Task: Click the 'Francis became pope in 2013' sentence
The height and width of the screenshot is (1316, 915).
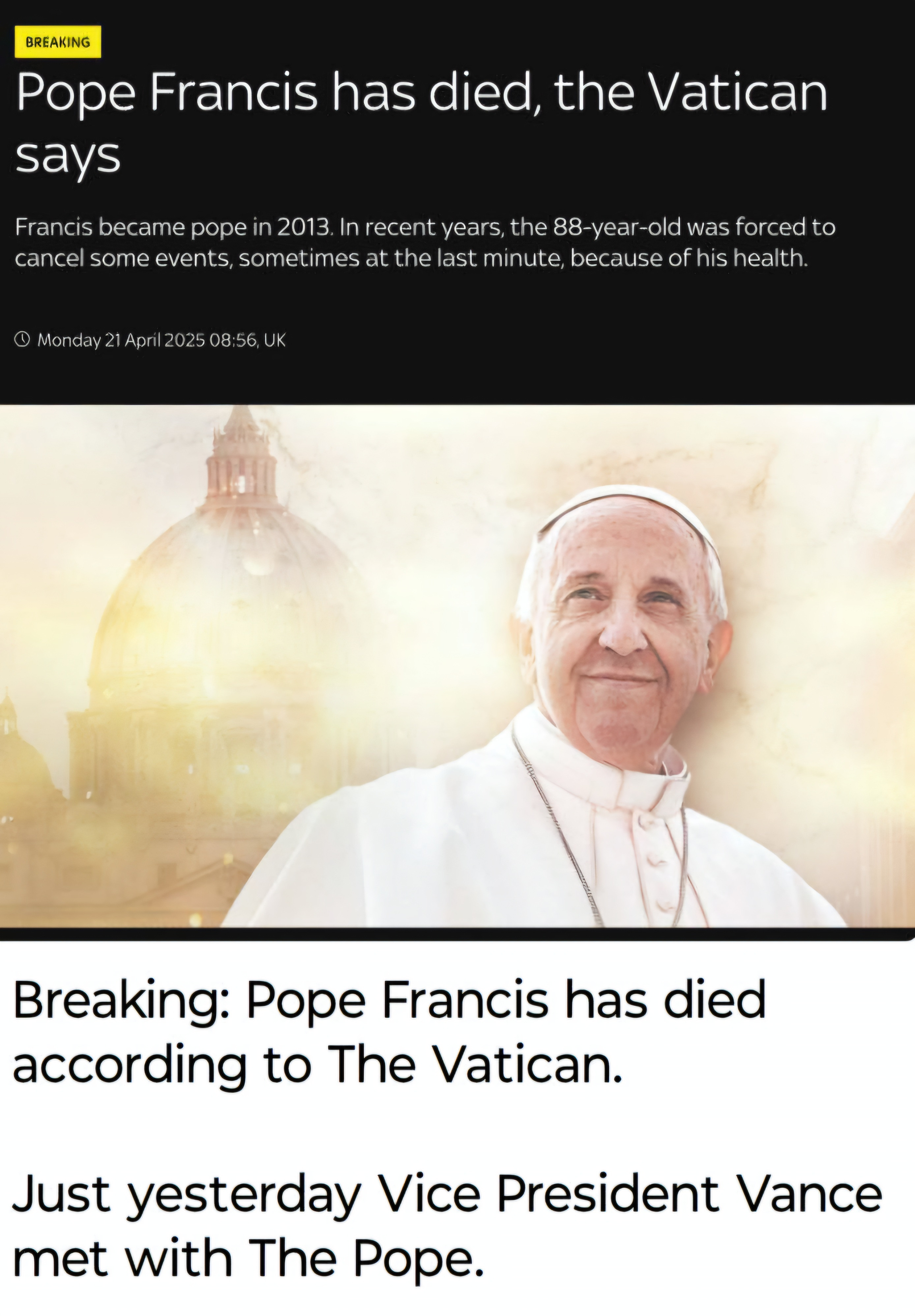Action: (174, 227)
